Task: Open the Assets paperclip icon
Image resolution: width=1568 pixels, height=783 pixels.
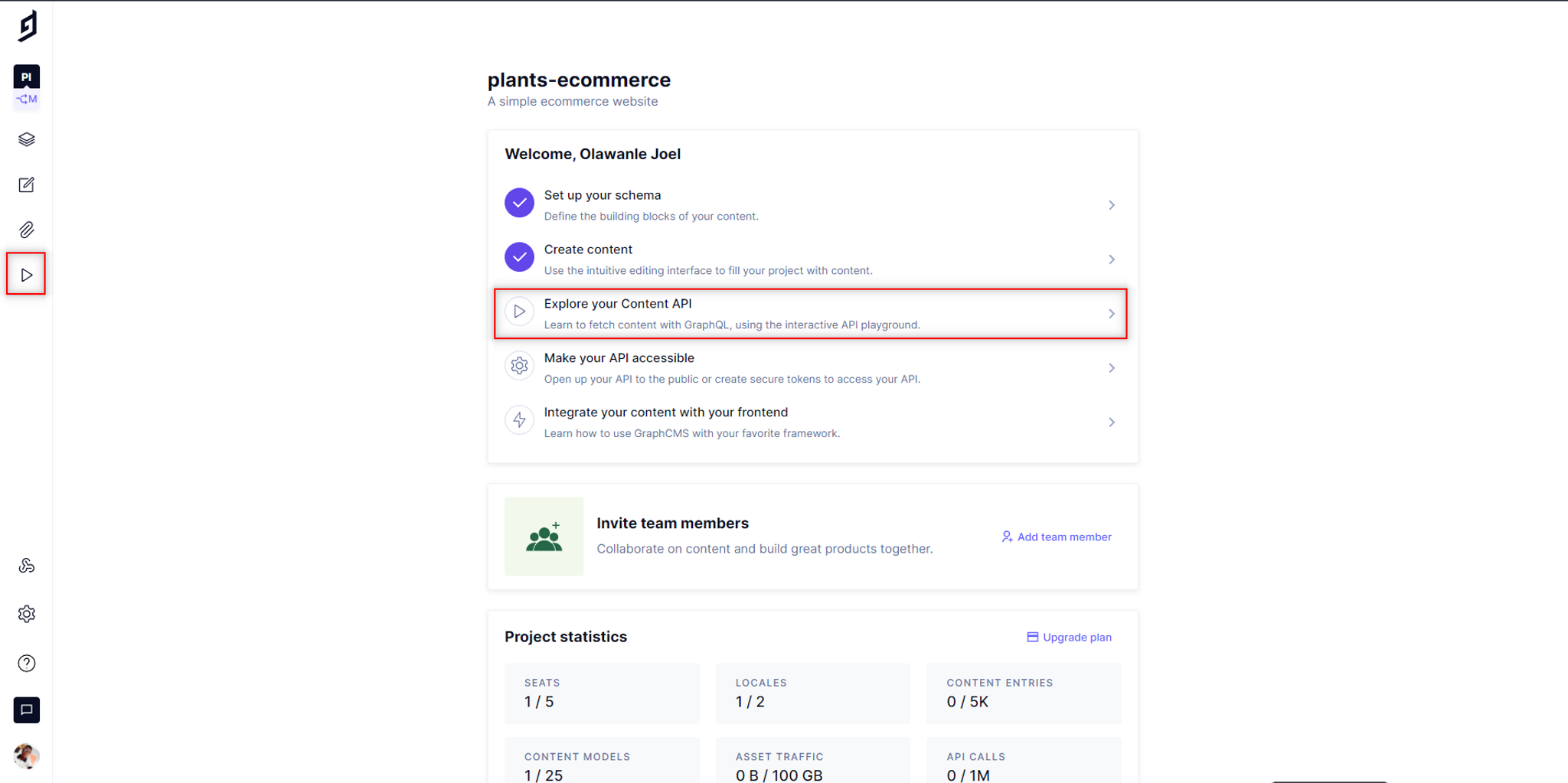Action: tap(27, 230)
